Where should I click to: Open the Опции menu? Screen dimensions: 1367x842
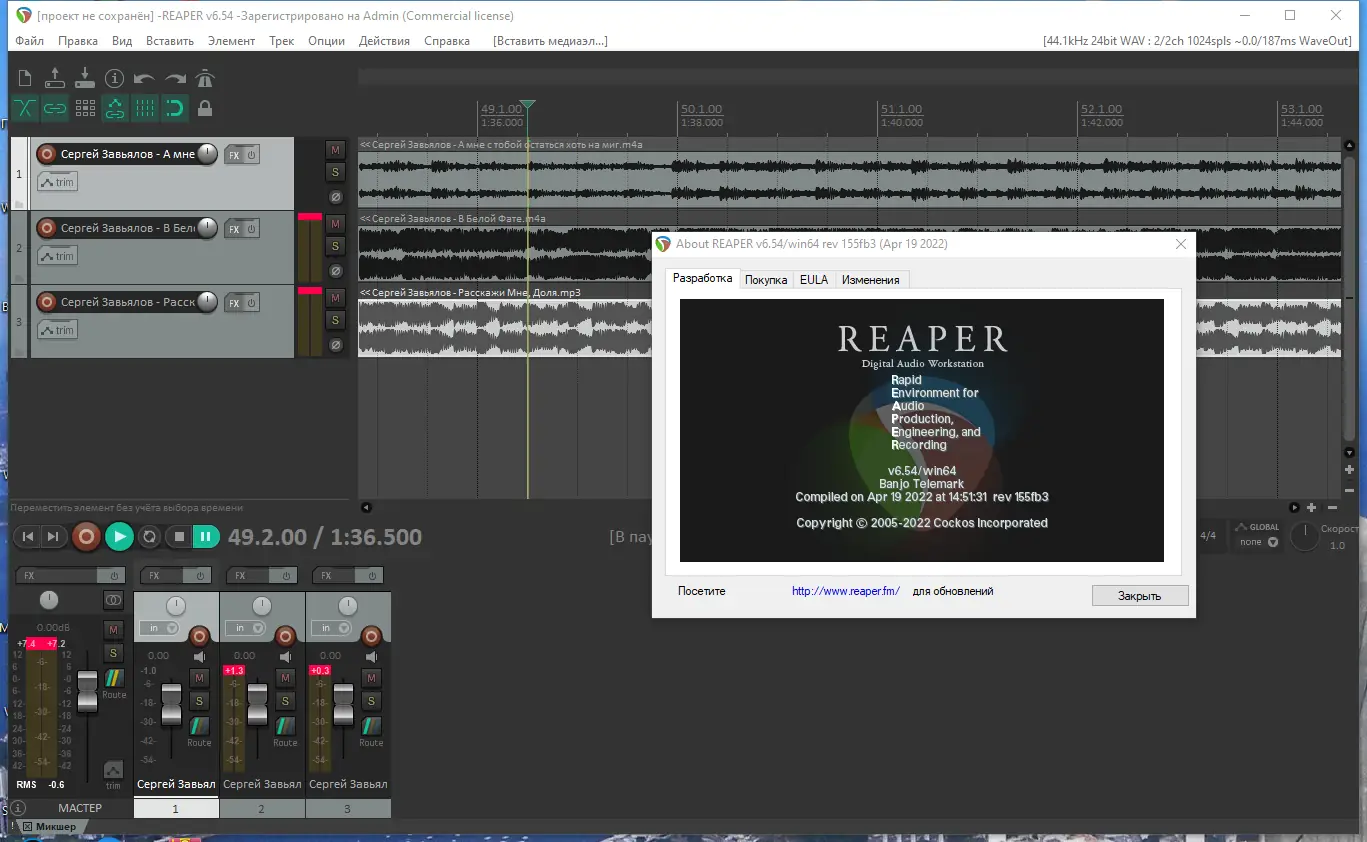pyautogui.click(x=327, y=41)
